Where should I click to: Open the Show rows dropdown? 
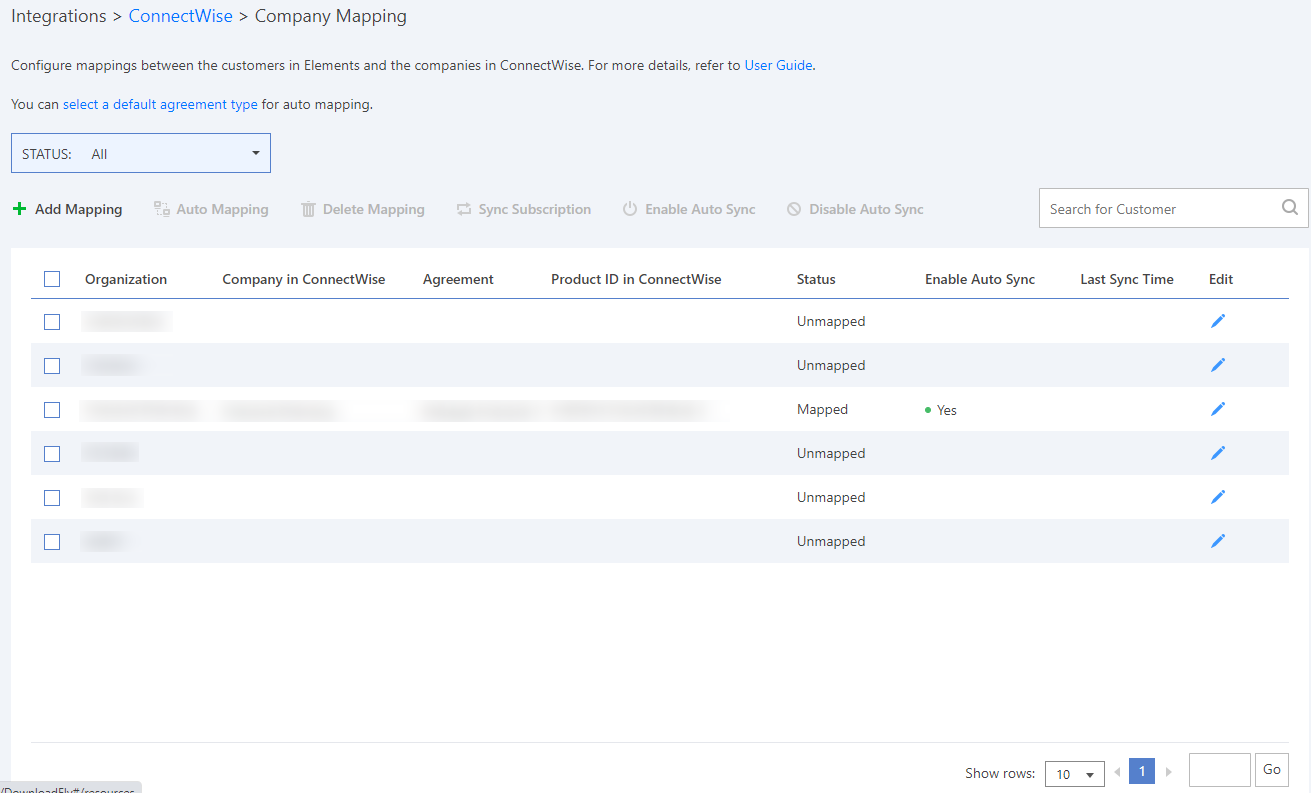tap(1075, 773)
